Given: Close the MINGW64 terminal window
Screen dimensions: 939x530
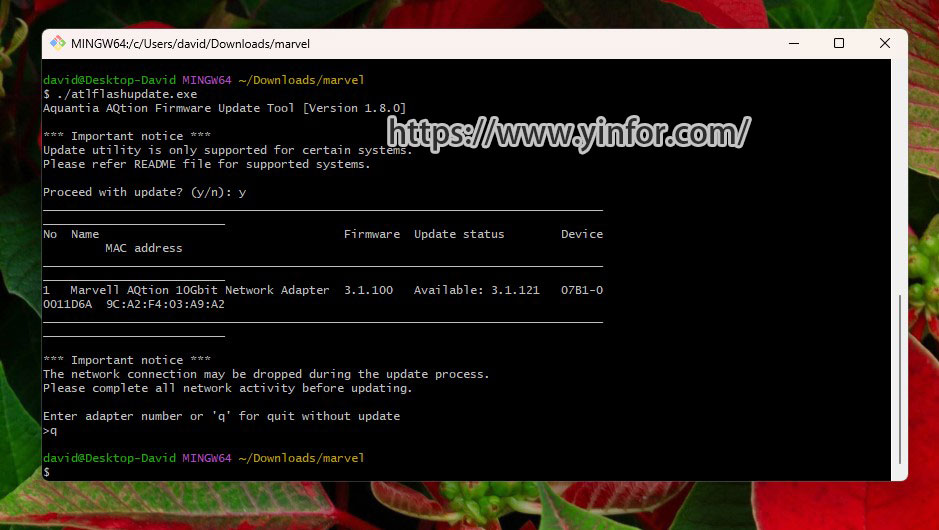Looking at the screenshot, I should point(885,43).
